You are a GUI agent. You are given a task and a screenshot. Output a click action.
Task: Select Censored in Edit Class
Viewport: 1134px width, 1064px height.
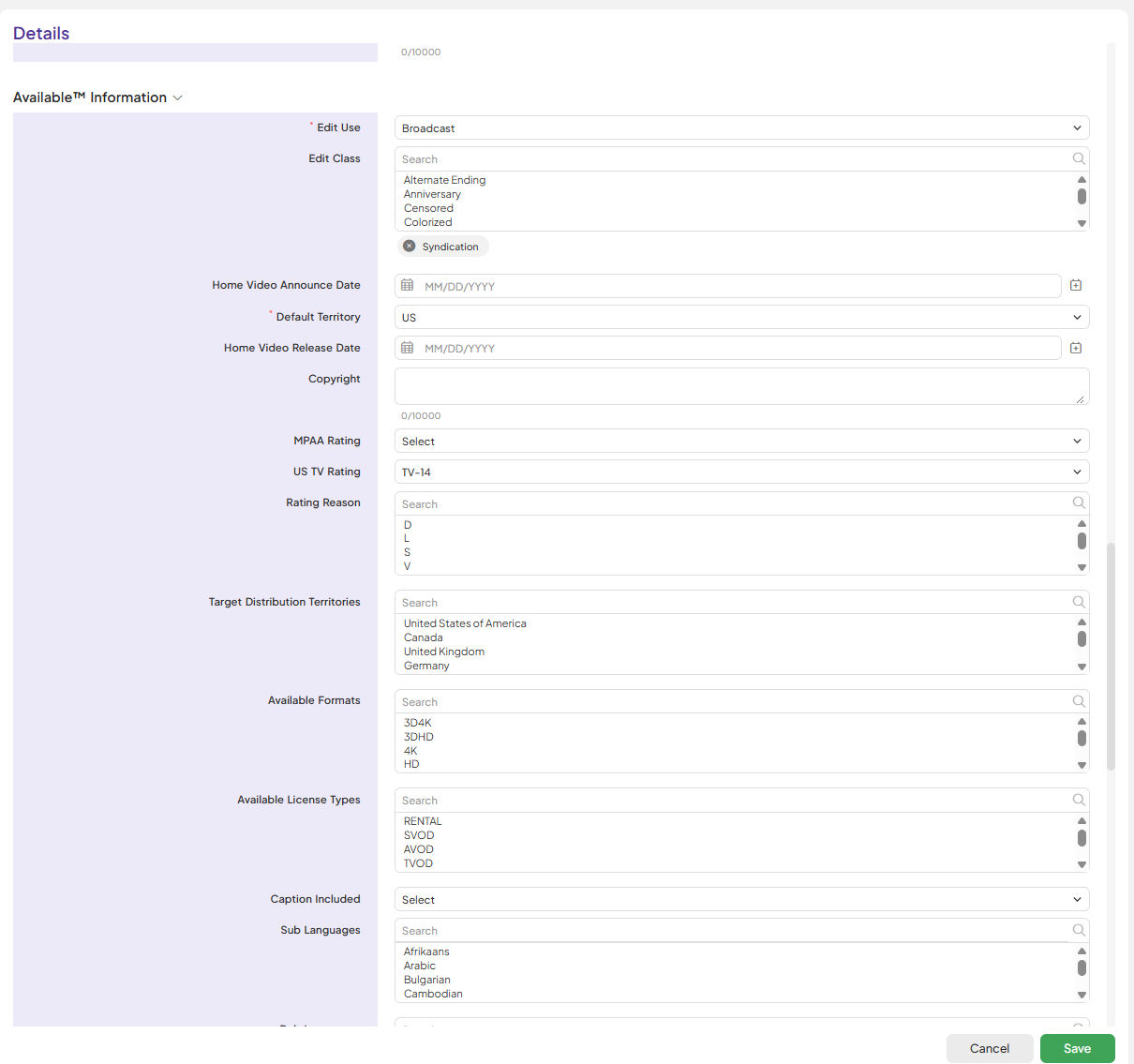click(428, 208)
